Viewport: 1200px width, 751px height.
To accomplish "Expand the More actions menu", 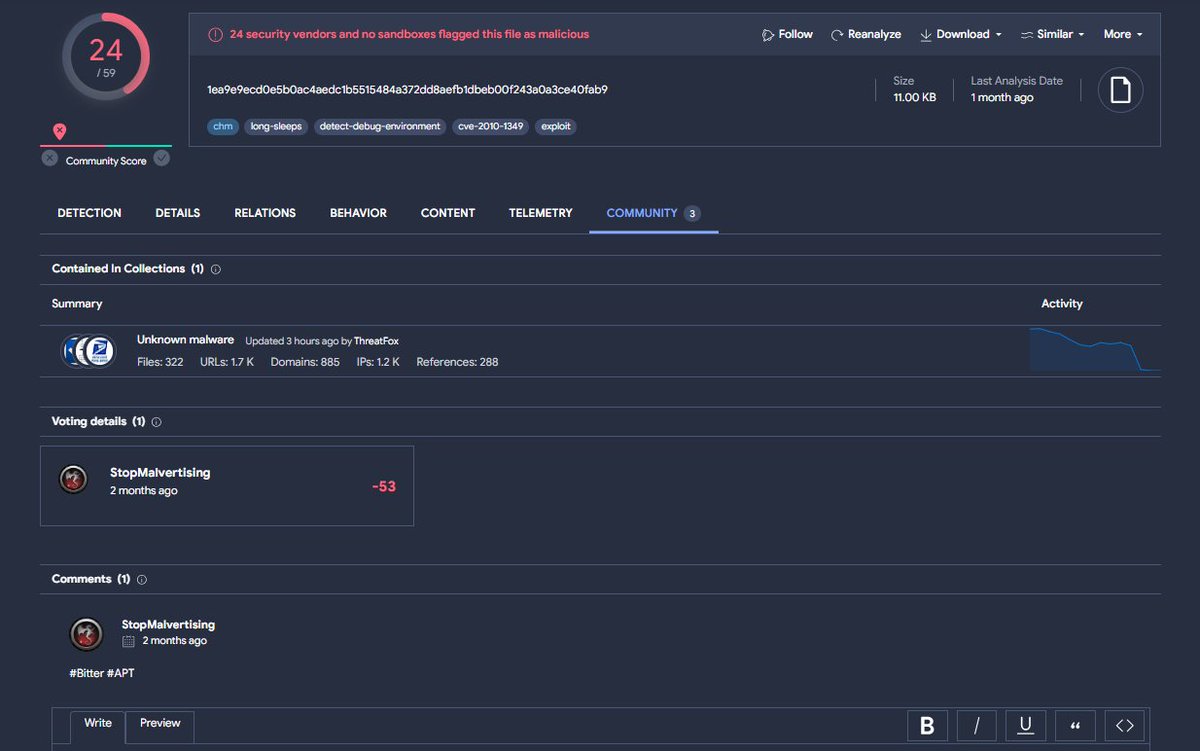I will tap(1122, 33).
